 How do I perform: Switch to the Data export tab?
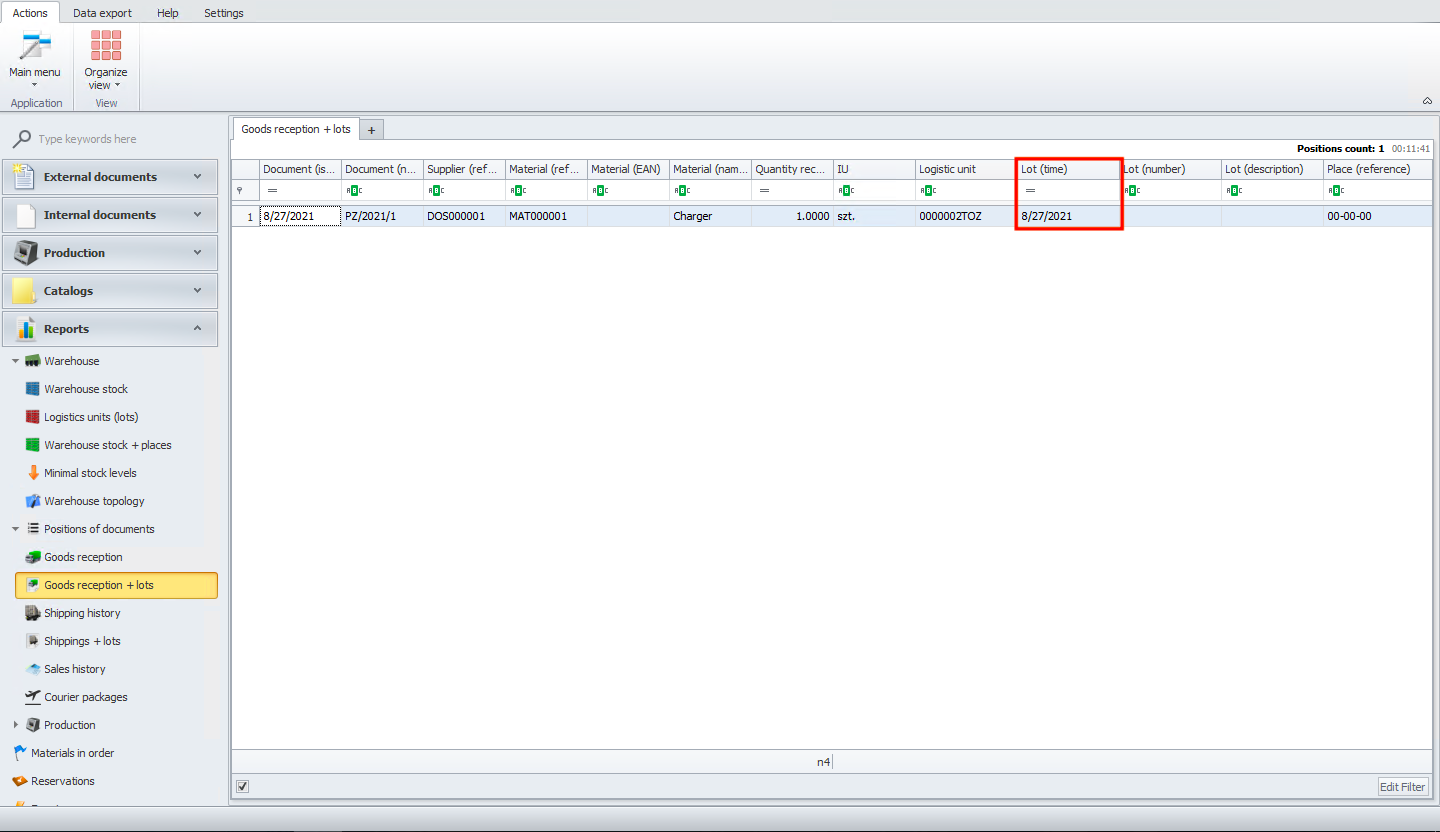[102, 13]
